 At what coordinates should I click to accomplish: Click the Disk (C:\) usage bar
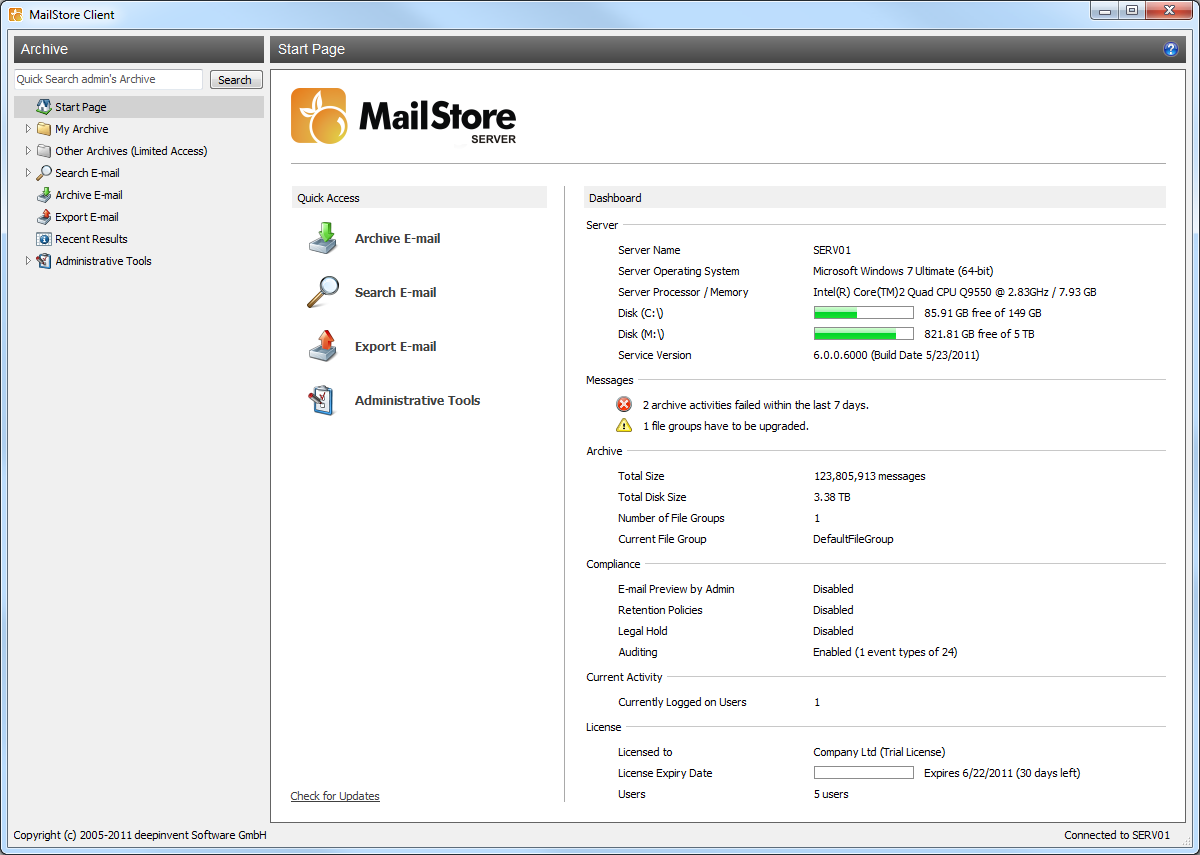(863, 313)
